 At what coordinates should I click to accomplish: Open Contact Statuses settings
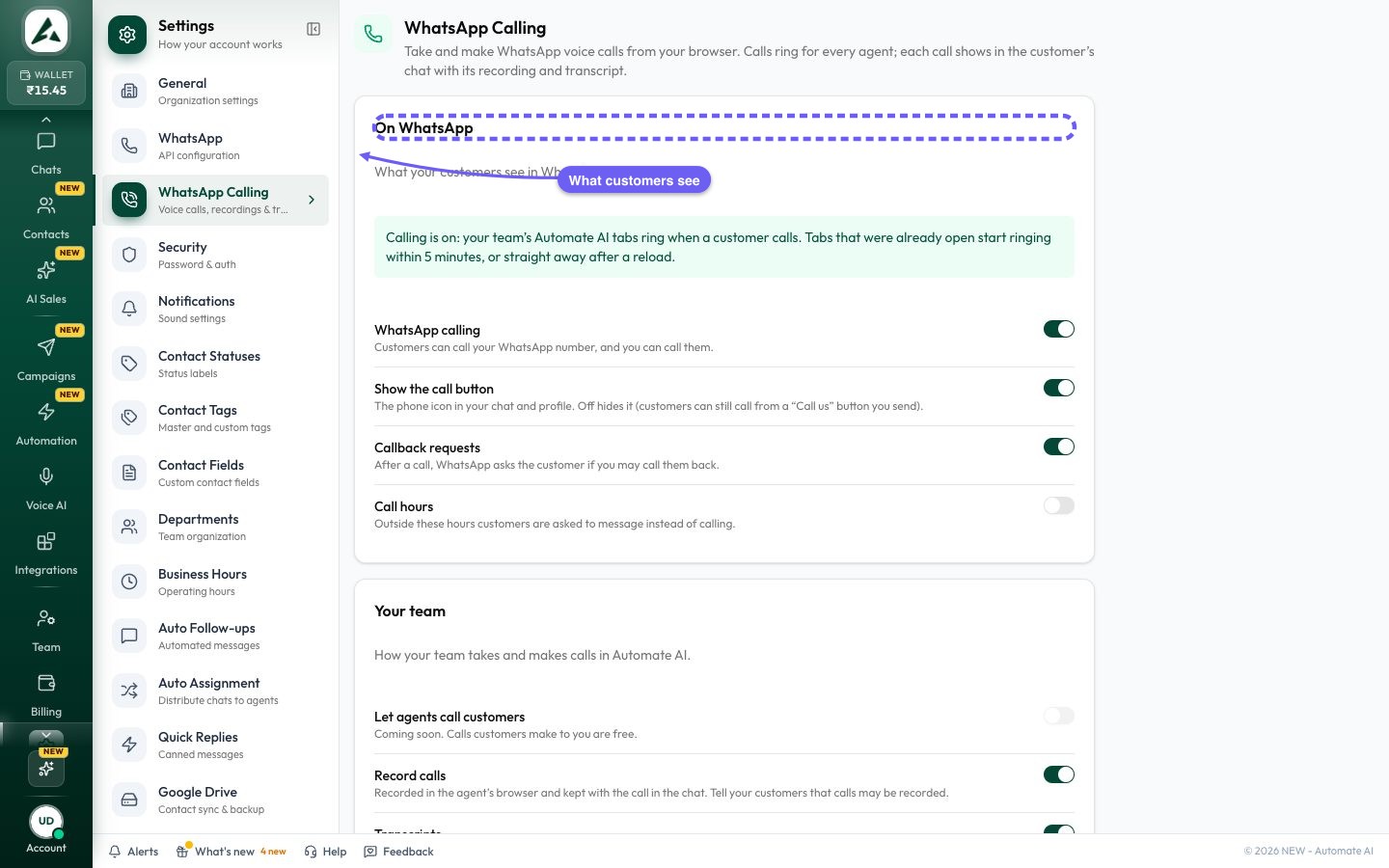click(x=215, y=364)
